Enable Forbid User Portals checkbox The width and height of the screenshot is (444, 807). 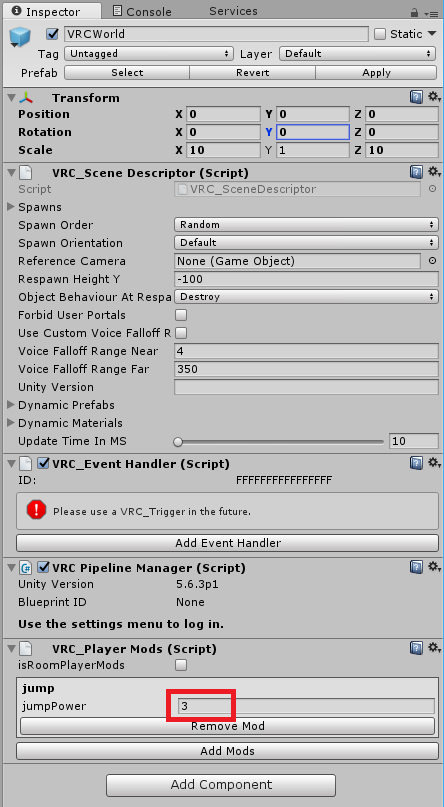(x=181, y=314)
